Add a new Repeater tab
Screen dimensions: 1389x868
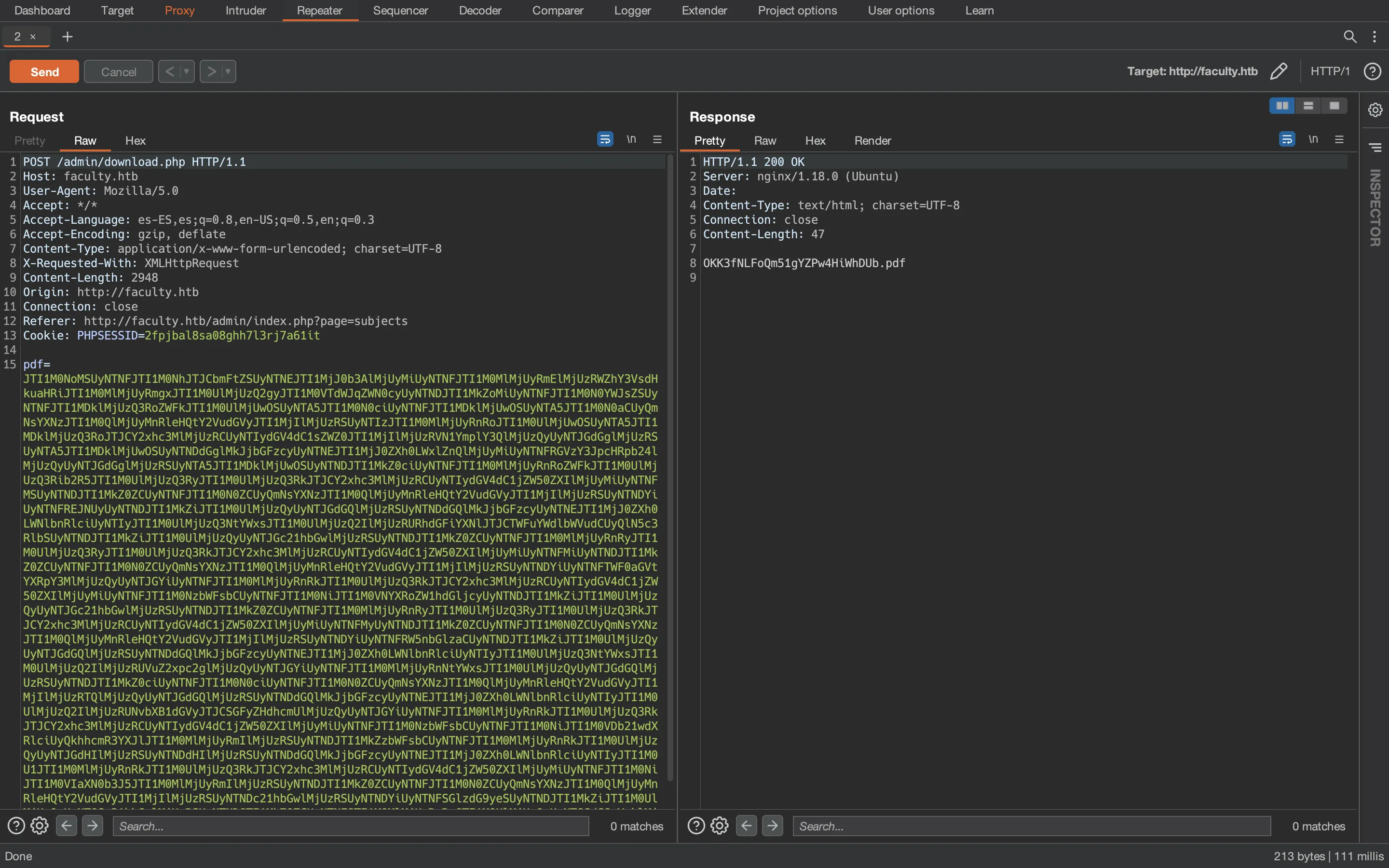point(67,37)
